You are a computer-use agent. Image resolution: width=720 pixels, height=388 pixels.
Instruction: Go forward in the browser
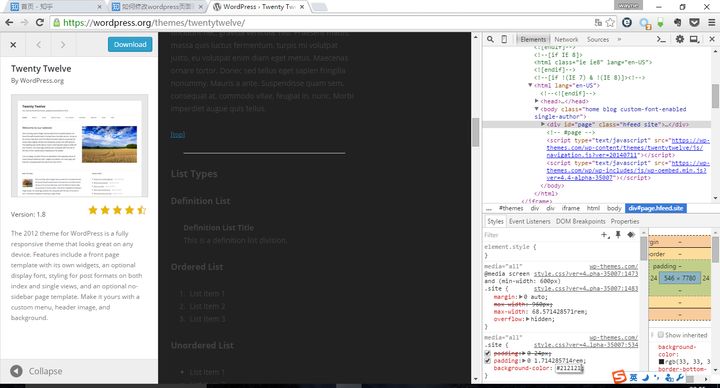(x=24, y=22)
